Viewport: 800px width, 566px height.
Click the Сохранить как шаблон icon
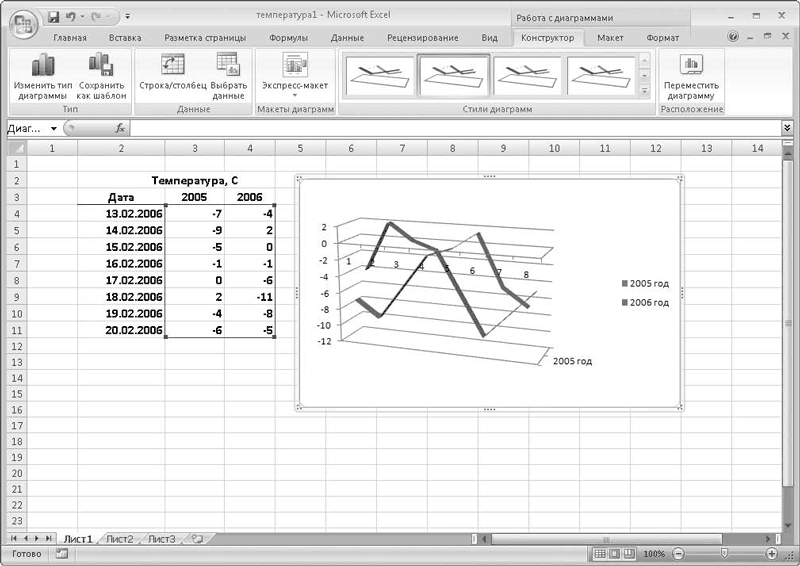click(x=102, y=66)
